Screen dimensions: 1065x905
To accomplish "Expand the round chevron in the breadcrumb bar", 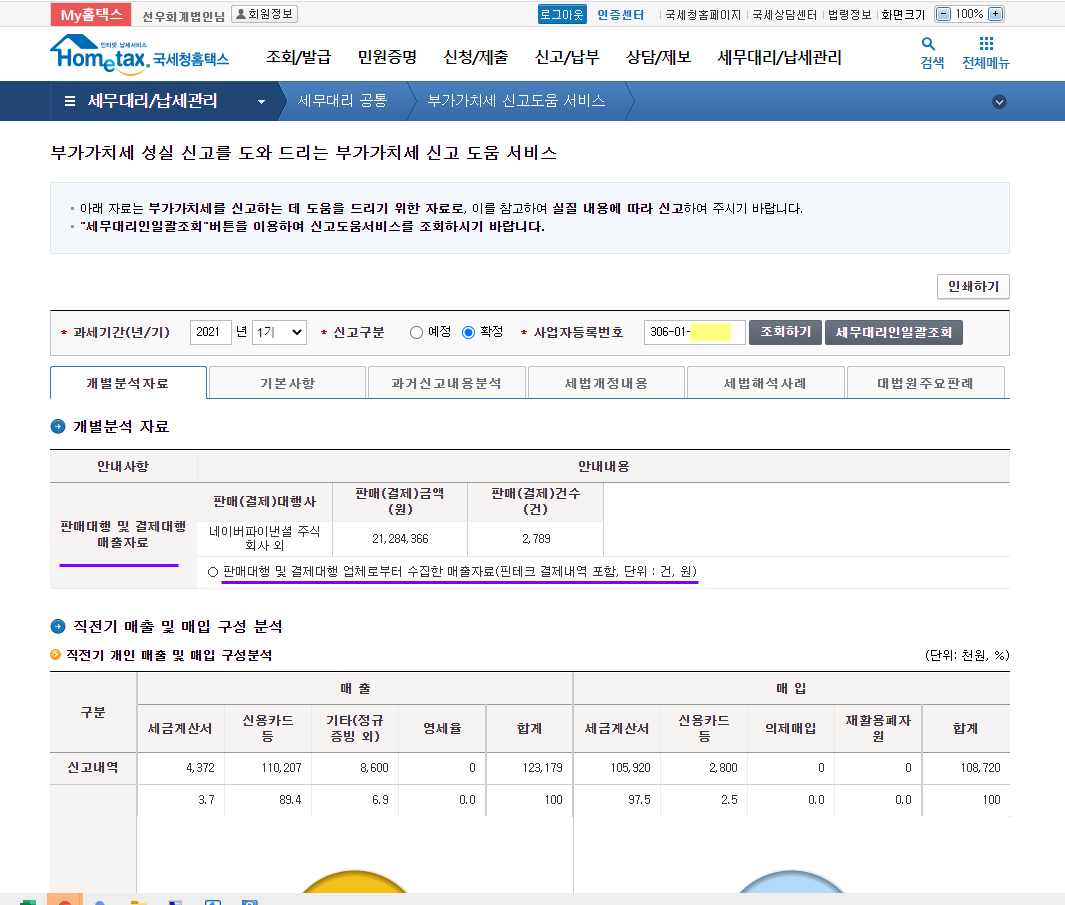I will [999, 102].
